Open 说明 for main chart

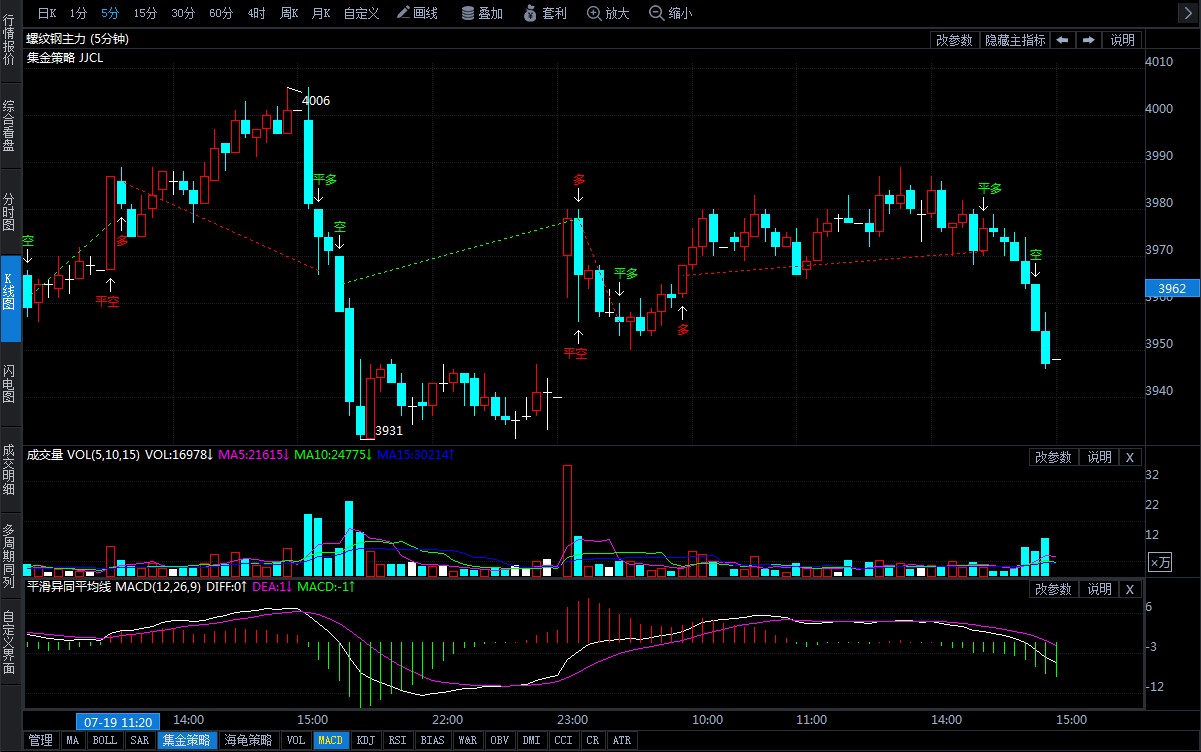click(1123, 40)
